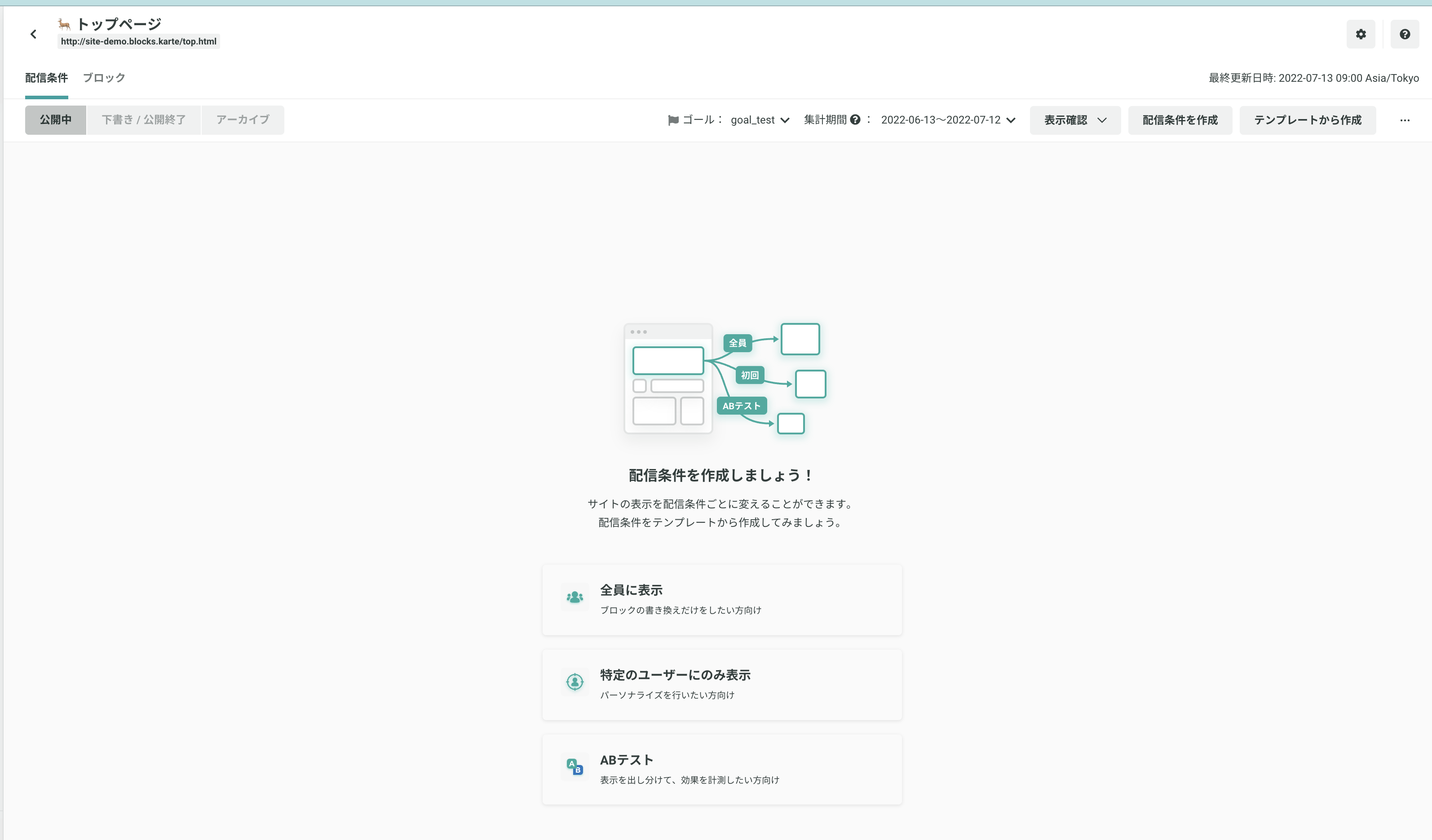This screenshot has height=840, width=1432.
Task: Click the ABテスト icon
Action: [x=575, y=767]
